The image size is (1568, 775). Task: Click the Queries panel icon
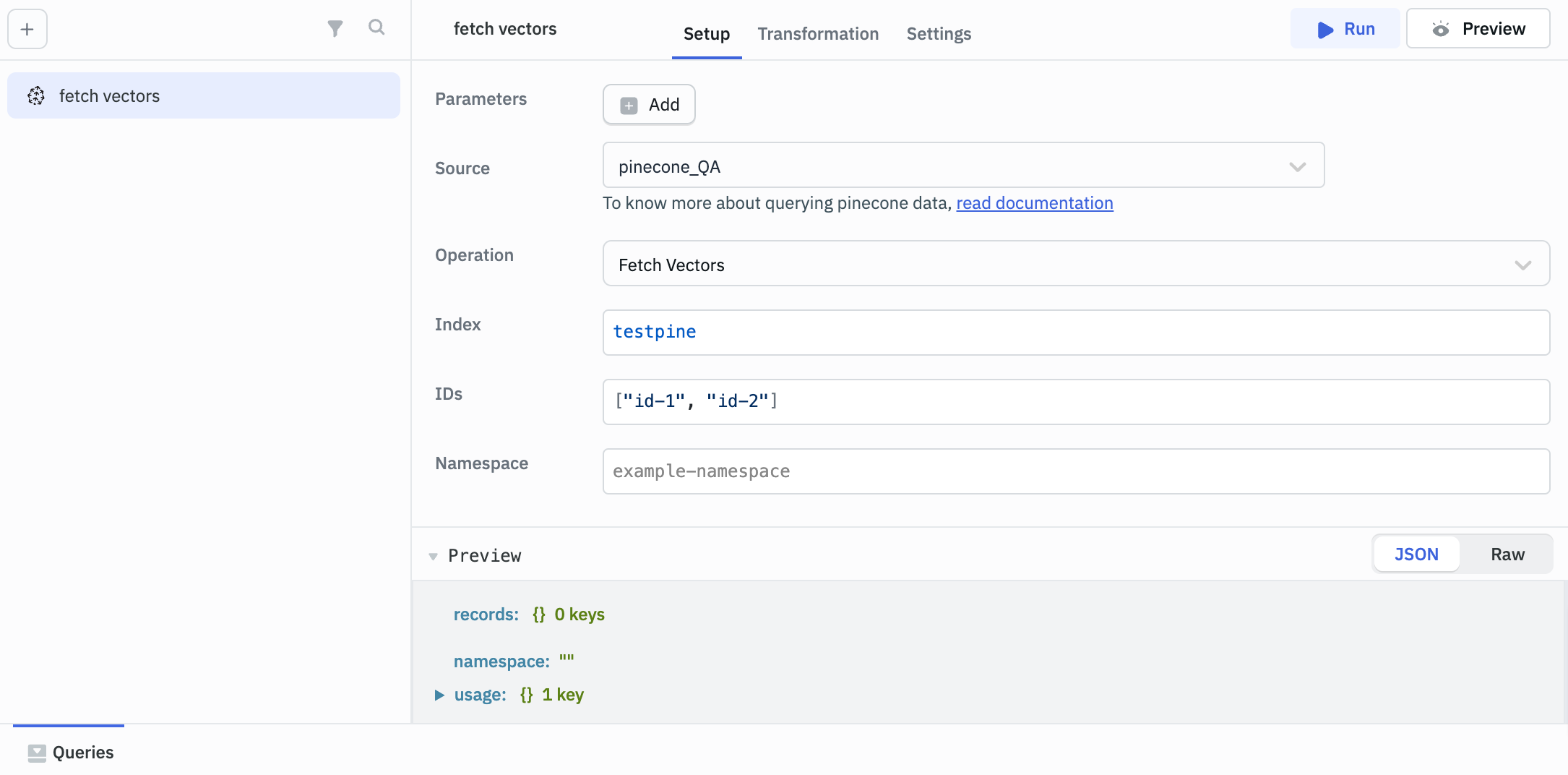point(37,753)
